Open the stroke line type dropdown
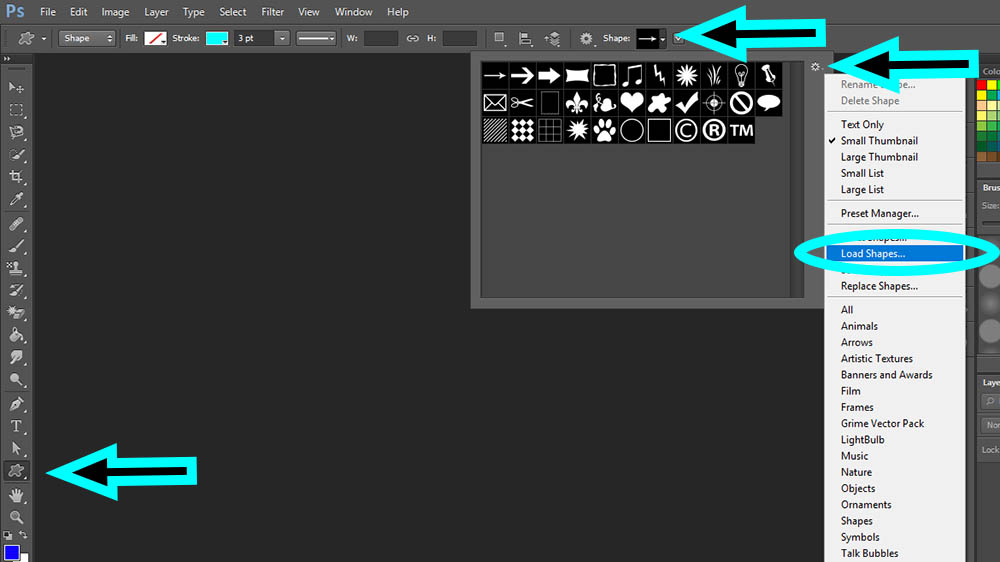 click(316, 38)
